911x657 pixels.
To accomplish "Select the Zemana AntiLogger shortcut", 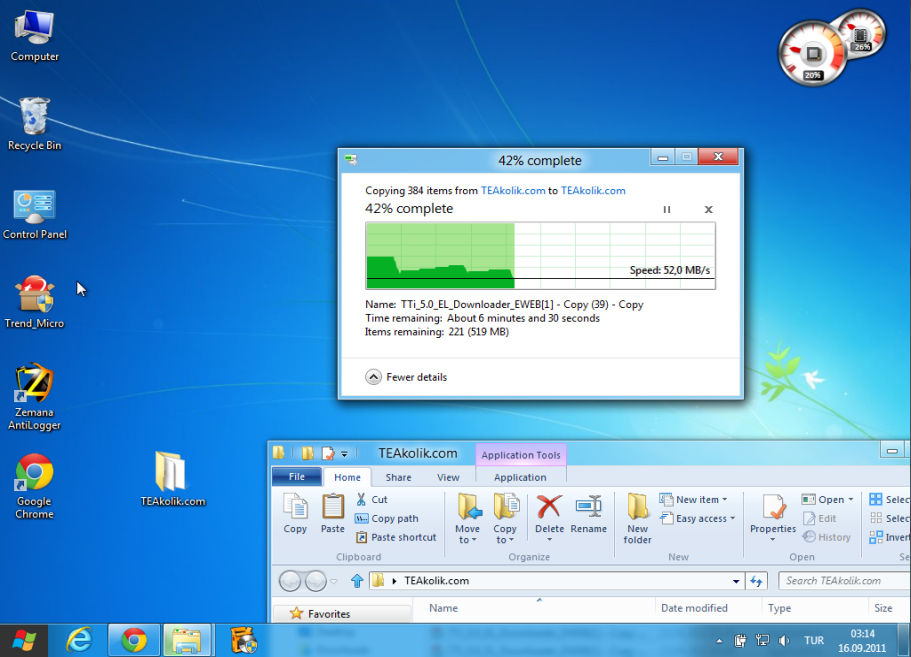I will (34, 397).
